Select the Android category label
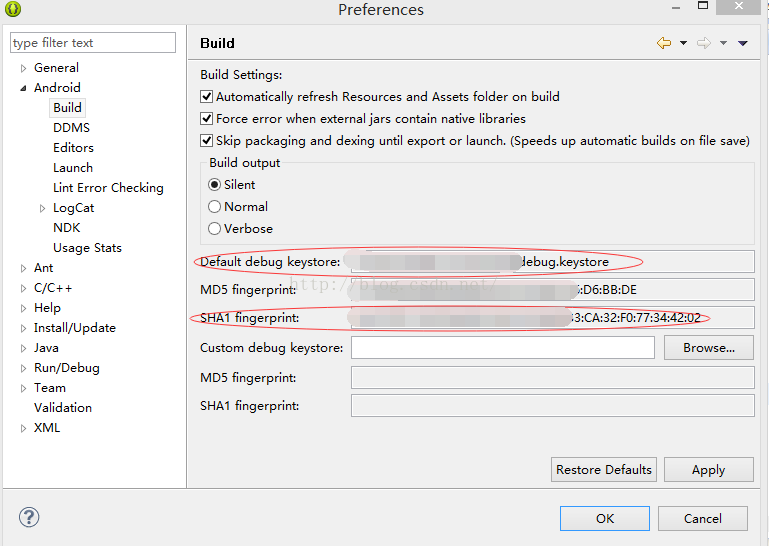This screenshot has width=769, height=546. pos(57,88)
